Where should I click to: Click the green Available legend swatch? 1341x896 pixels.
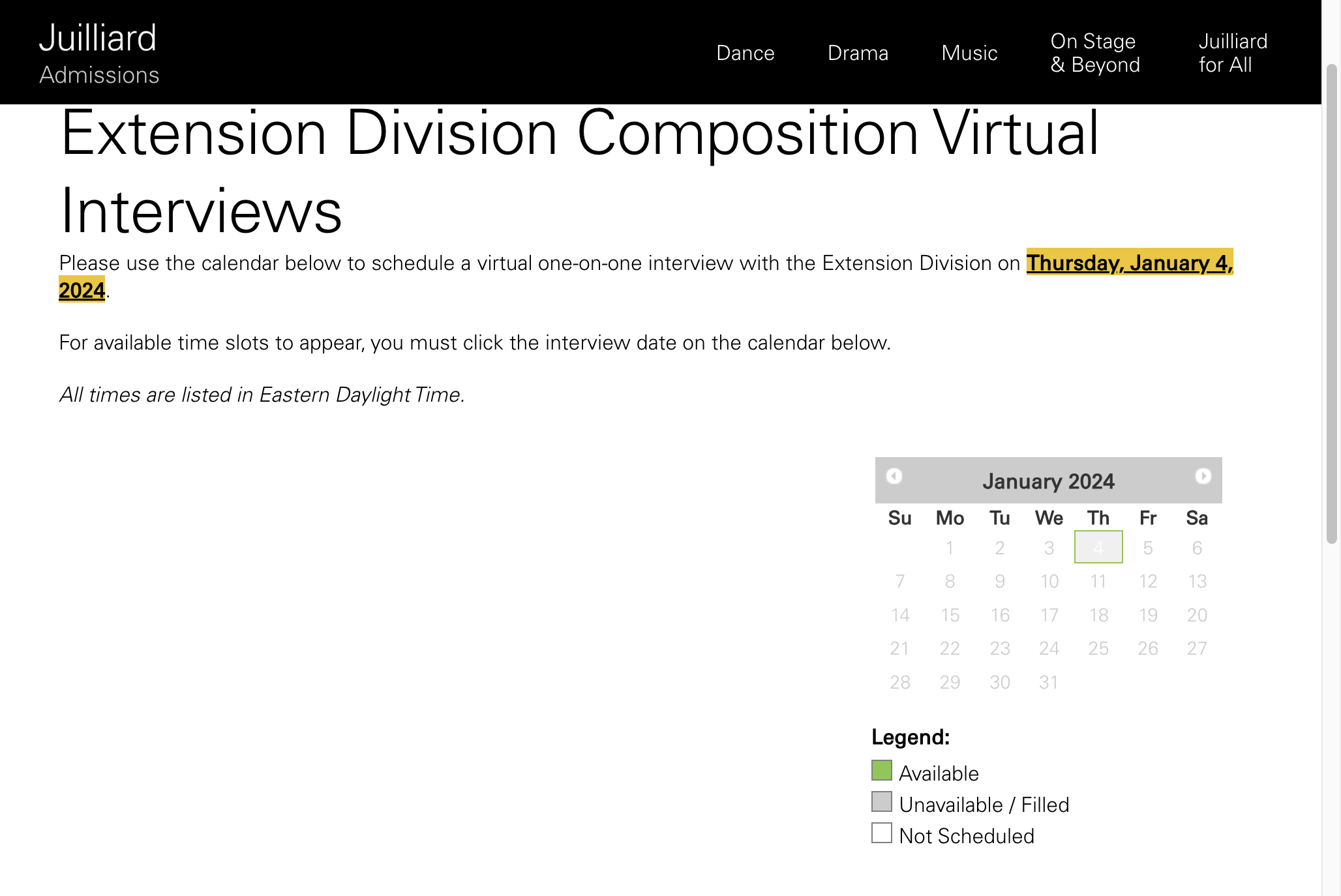(x=882, y=770)
